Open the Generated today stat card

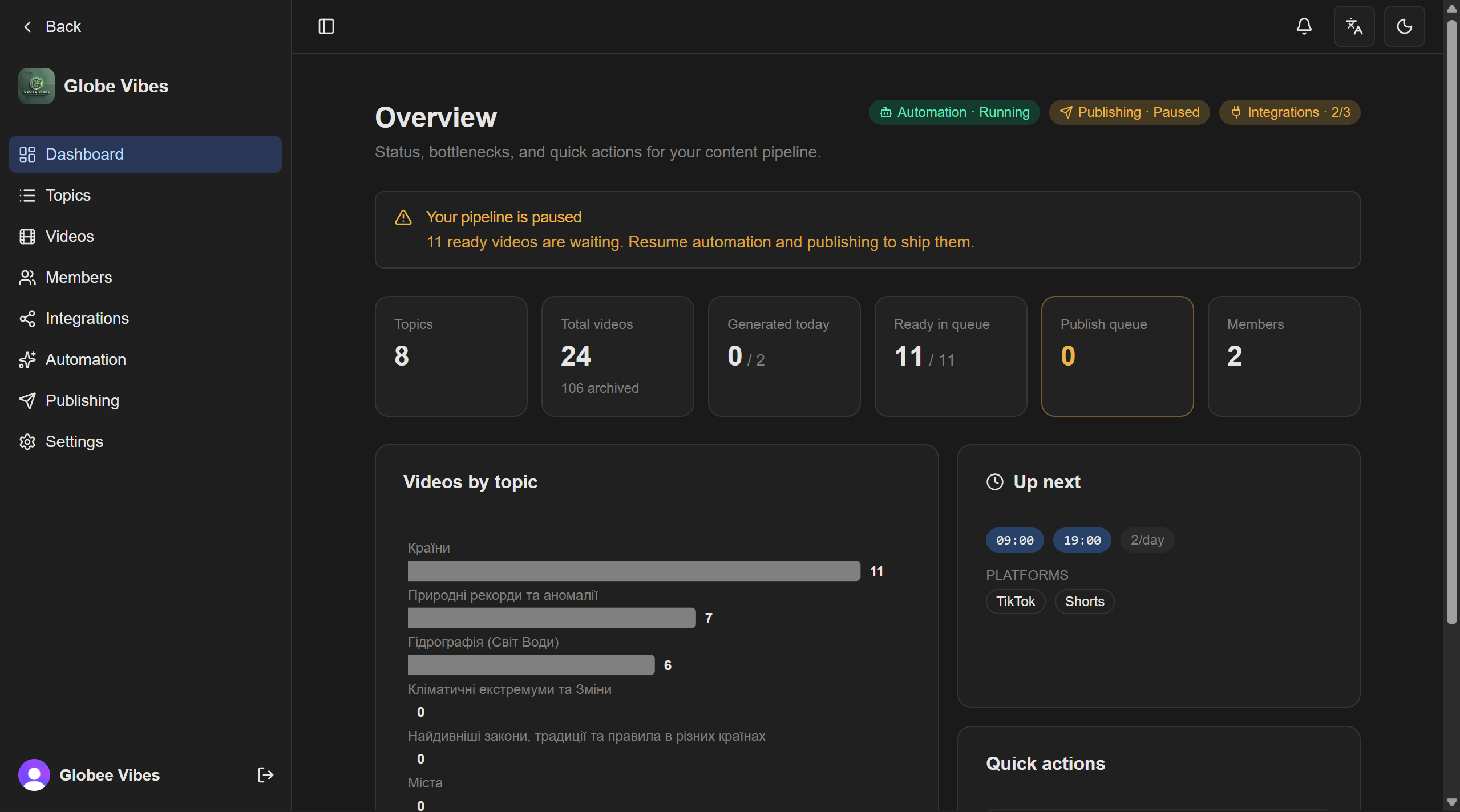[x=784, y=356]
